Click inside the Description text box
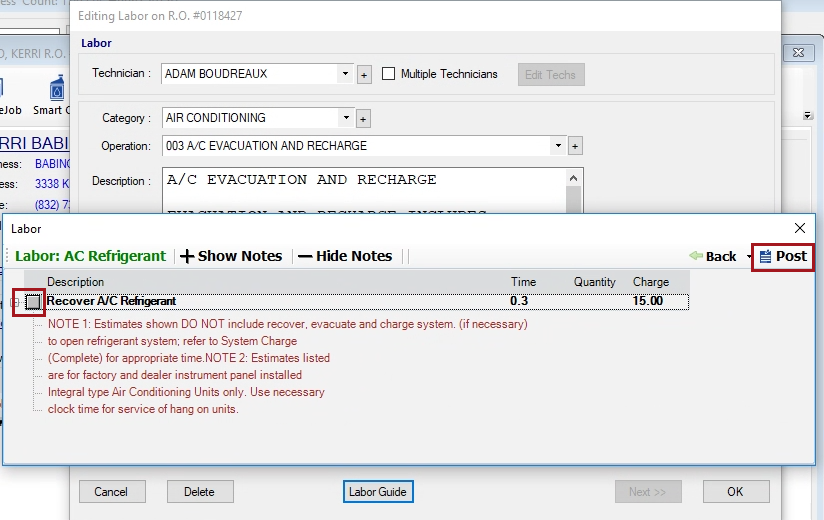Image resolution: width=824 pixels, height=520 pixels. [x=360, y=190]
